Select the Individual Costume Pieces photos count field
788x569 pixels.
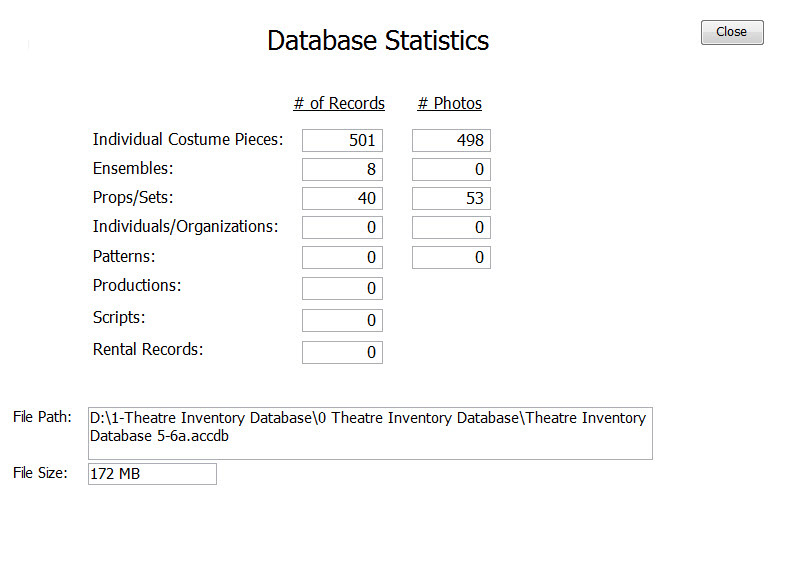pyautogui.click(x=451, y=140)
